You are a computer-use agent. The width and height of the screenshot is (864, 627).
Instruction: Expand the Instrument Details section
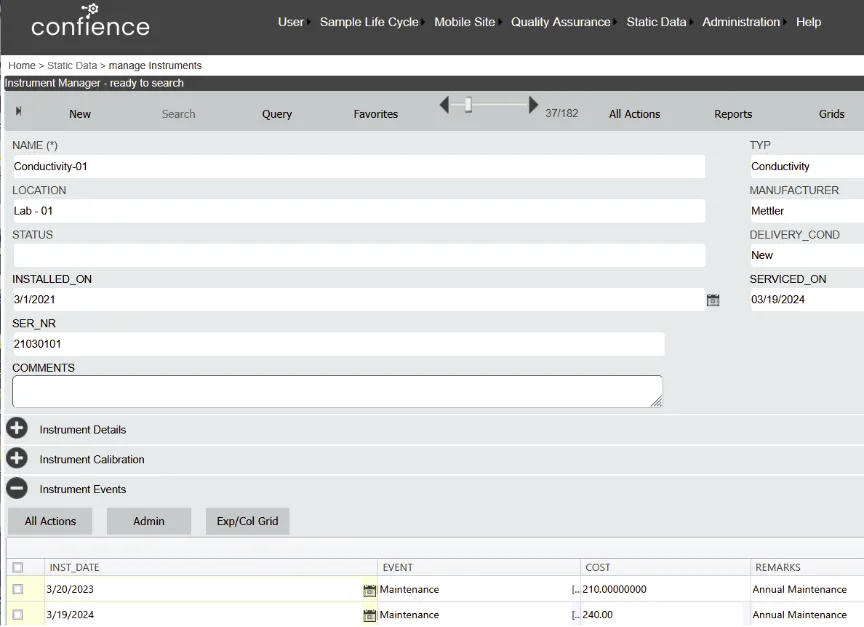click(x=16, y=428)
